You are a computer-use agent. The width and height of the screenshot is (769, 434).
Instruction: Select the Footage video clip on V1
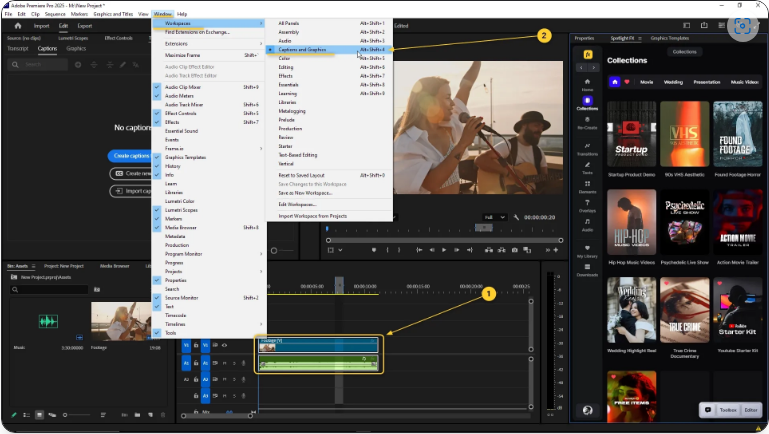tap(318, 345)
